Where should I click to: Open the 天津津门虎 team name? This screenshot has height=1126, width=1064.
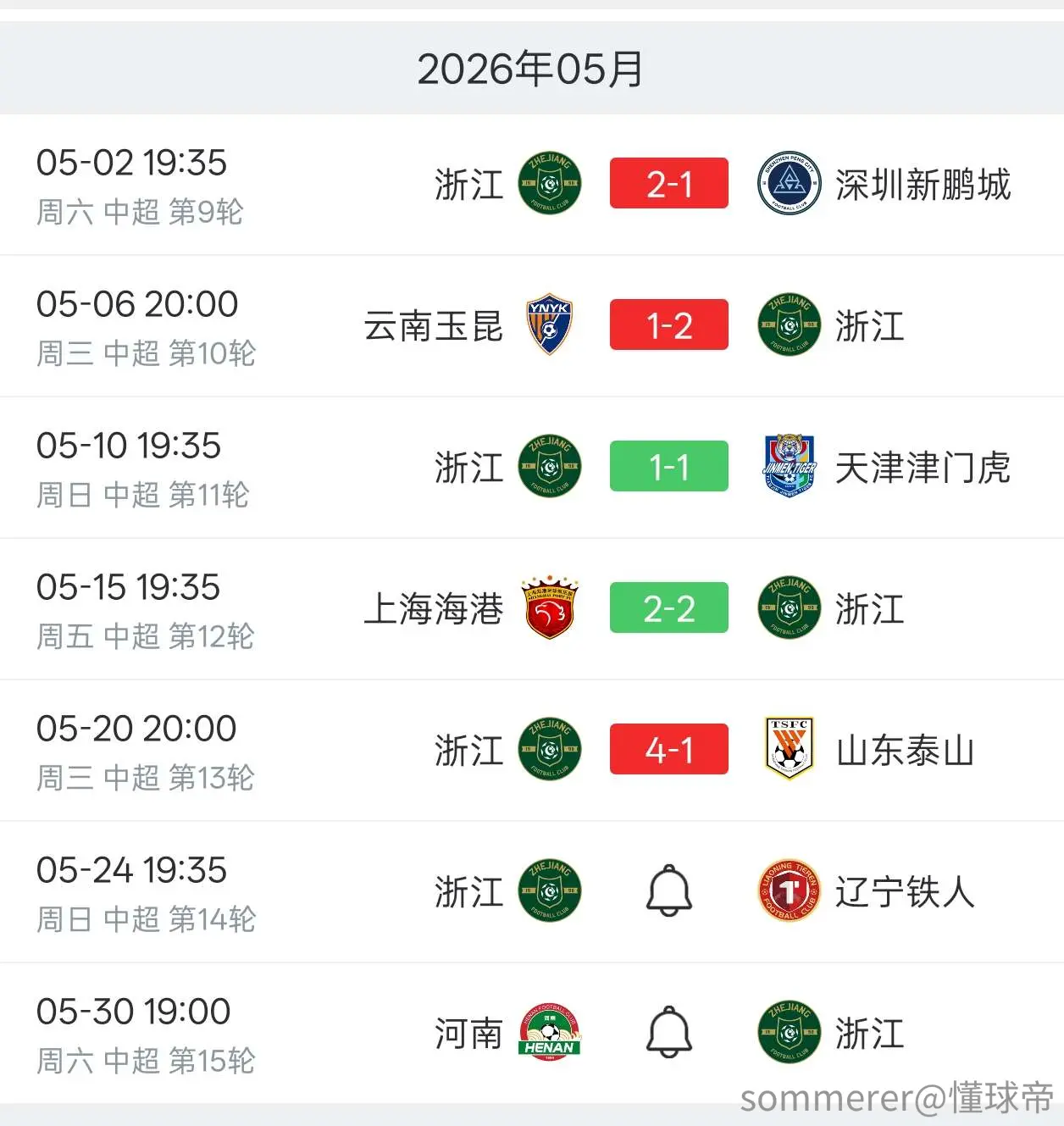coord(923,468)
